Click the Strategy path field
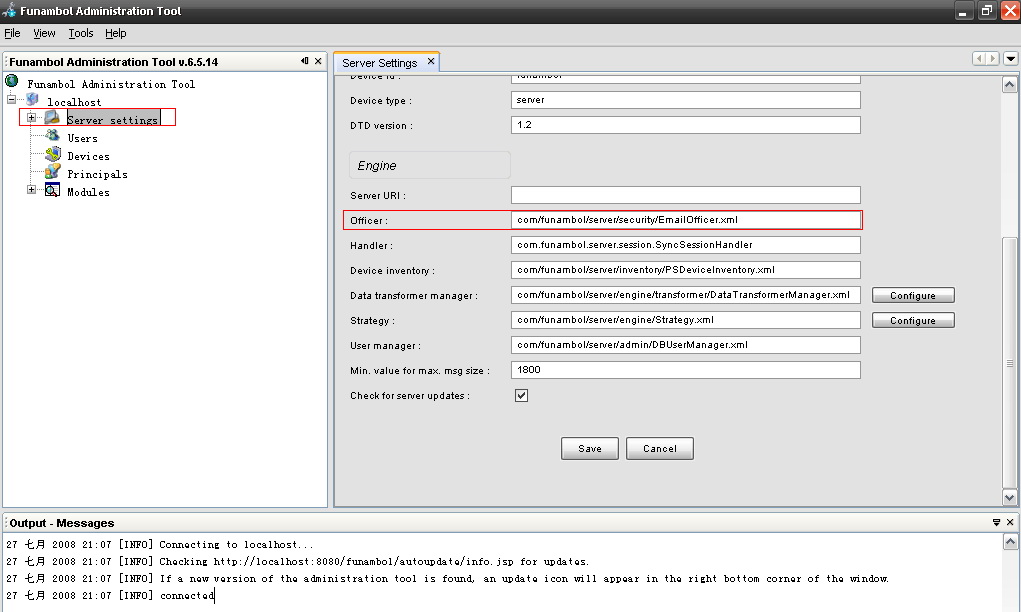The height and width of the screenshot is (612, 1021). [686, 320]
